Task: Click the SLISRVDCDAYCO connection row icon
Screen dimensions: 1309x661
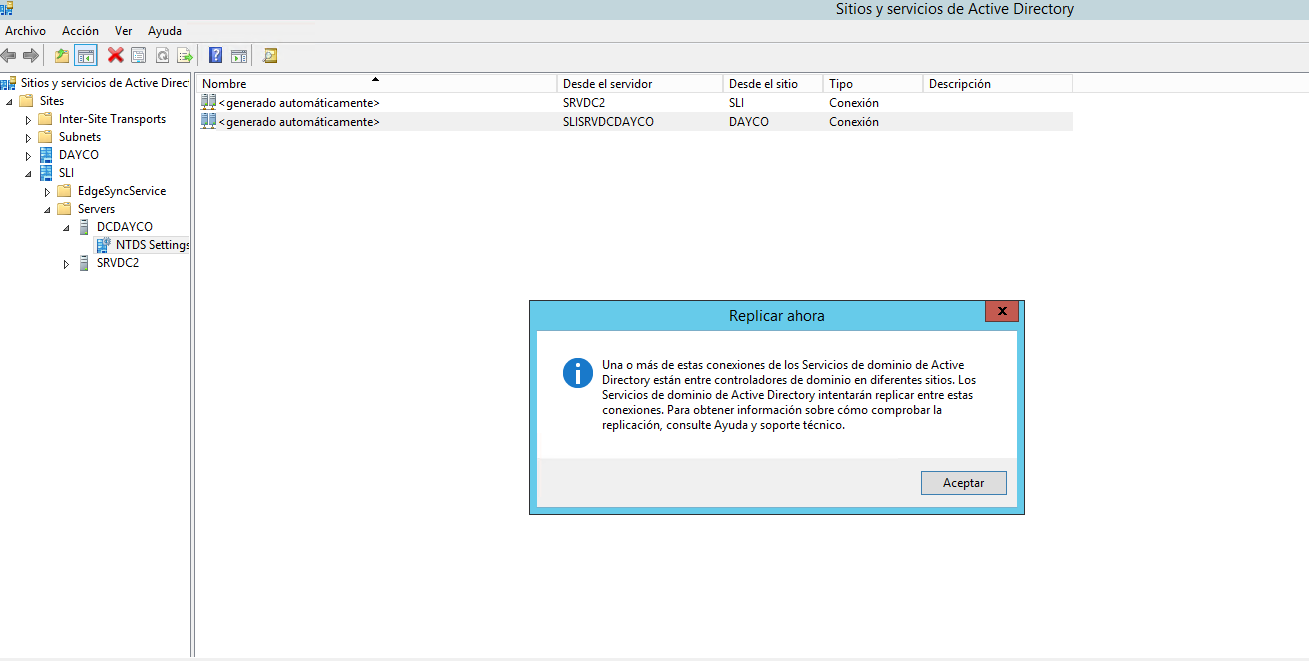Action: pos(208,121)
